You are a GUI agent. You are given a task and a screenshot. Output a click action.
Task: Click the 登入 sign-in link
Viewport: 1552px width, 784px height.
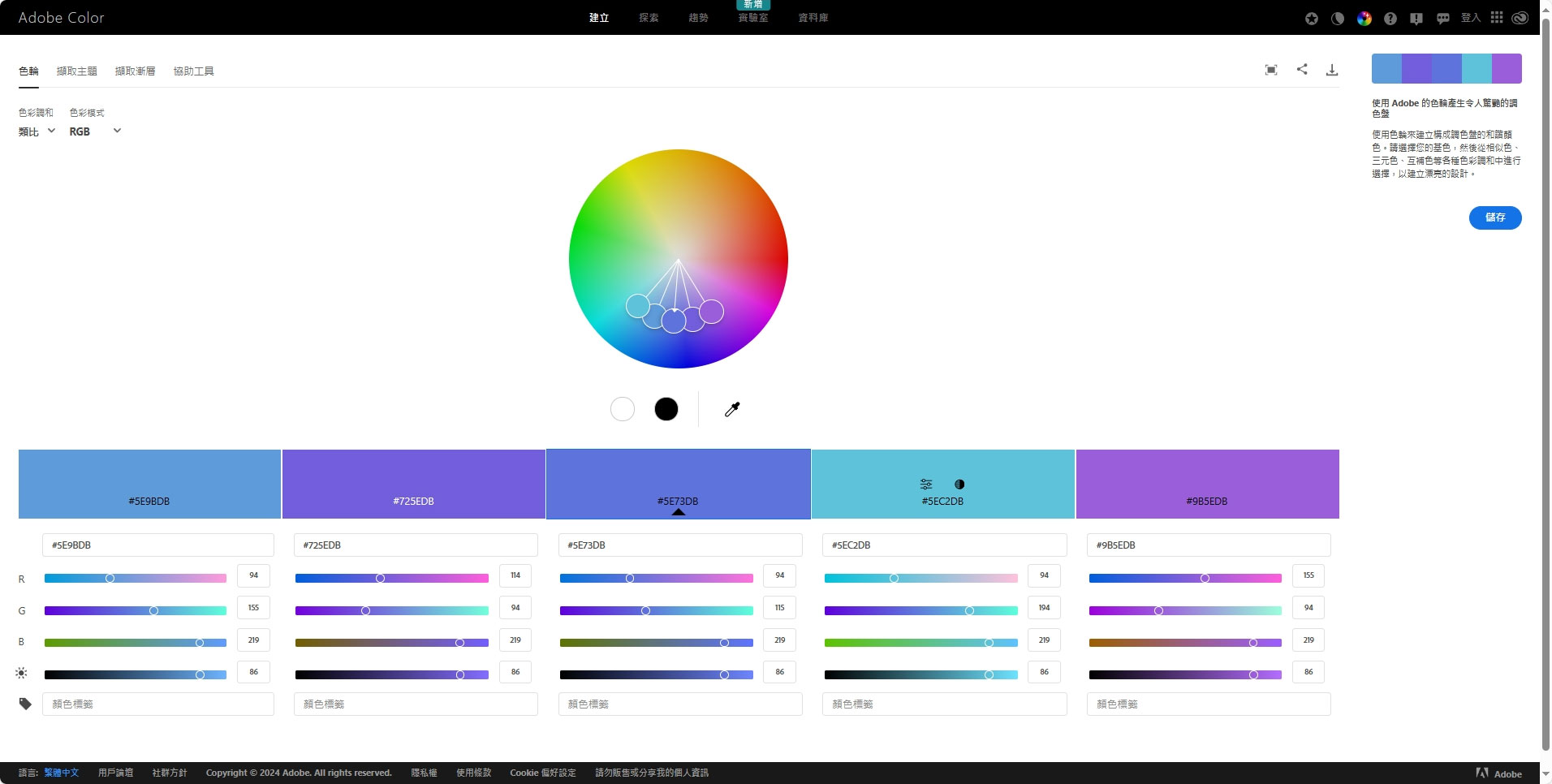coord(1471,18)
